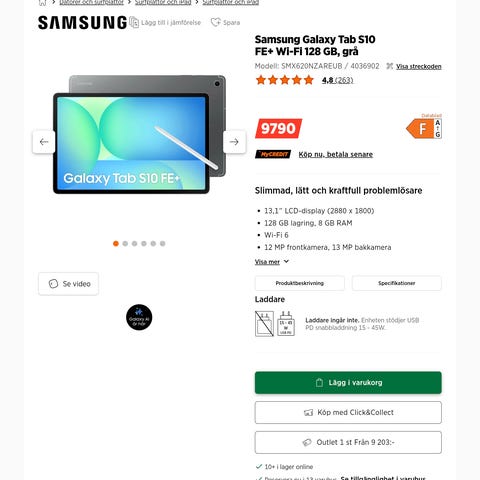Show previous product image with left arrow

44,142
